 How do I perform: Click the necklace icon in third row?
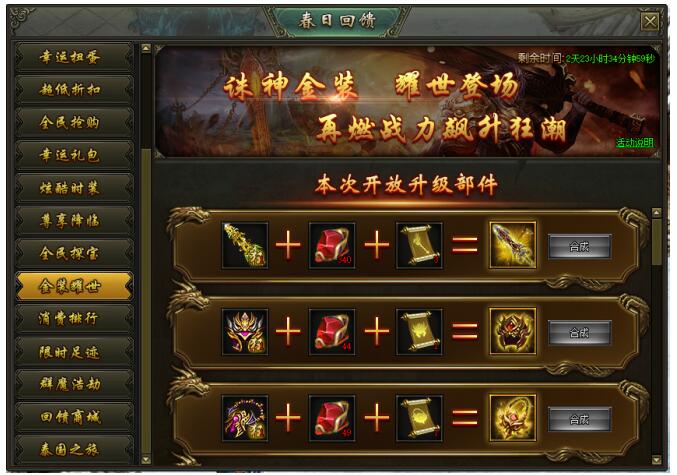(245, 418)
